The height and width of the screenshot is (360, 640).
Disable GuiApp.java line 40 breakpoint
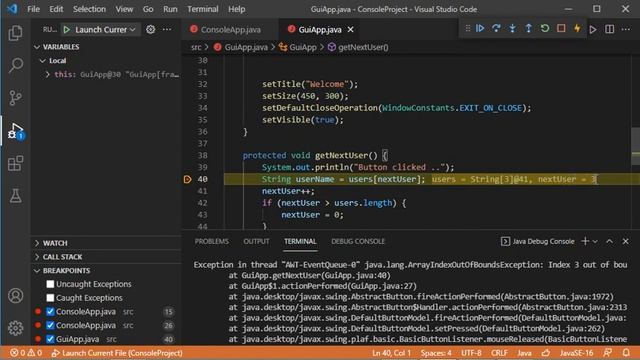click(x=50, y=339)
